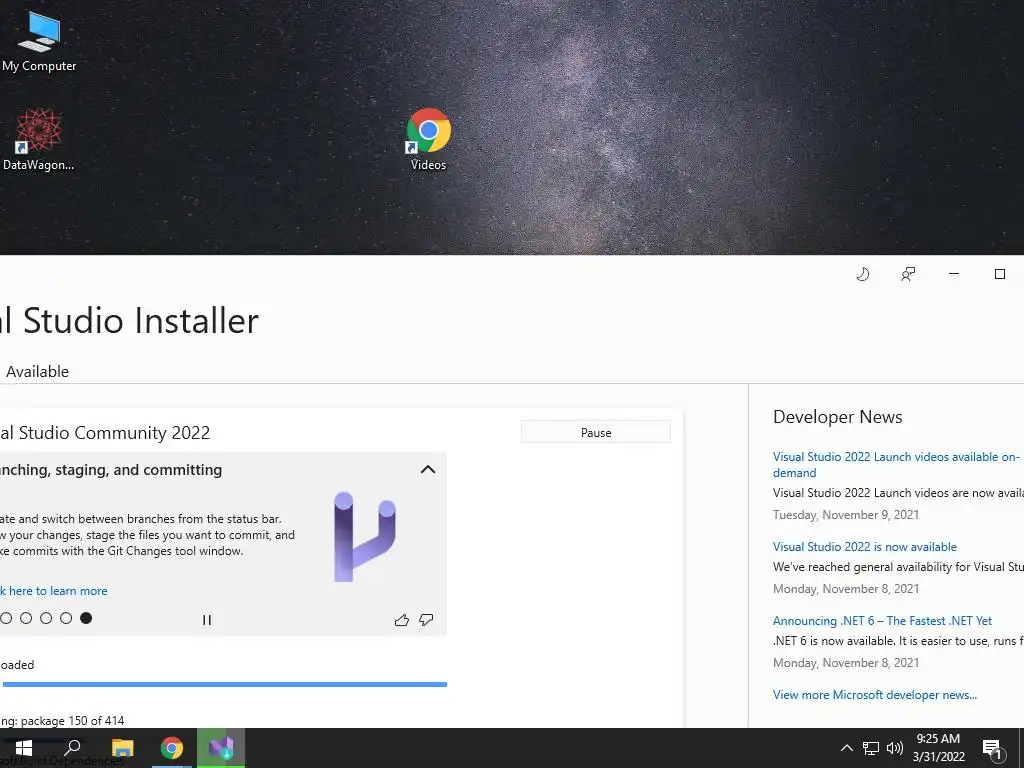This screenshot has height=768, width=1024.
Task: Click the 'Tuesday, November 9, 2021' date
Action: (x=846, y=515)
